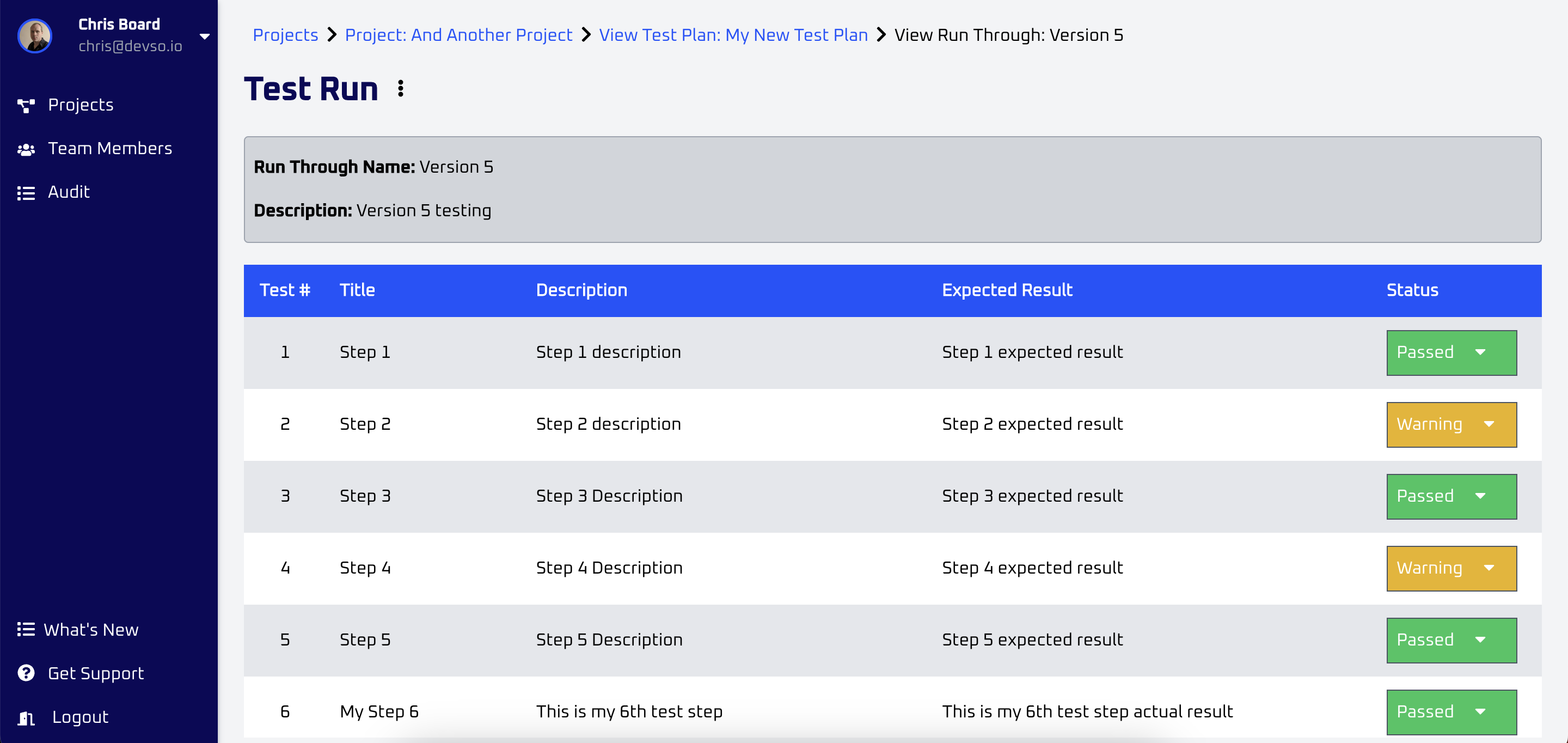
Task: Open Step 2 Warning status dropdown
Action: (1450, 424)
